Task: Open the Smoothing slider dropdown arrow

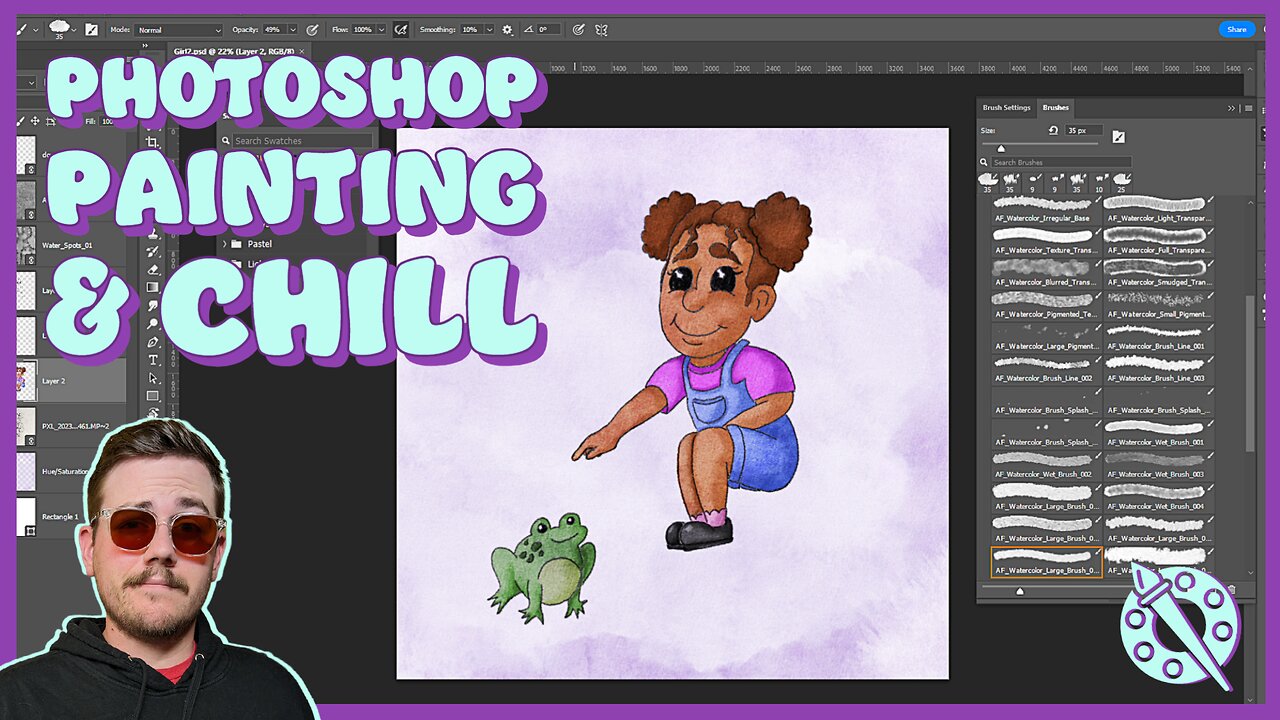Action: click(x=490, y=30)
